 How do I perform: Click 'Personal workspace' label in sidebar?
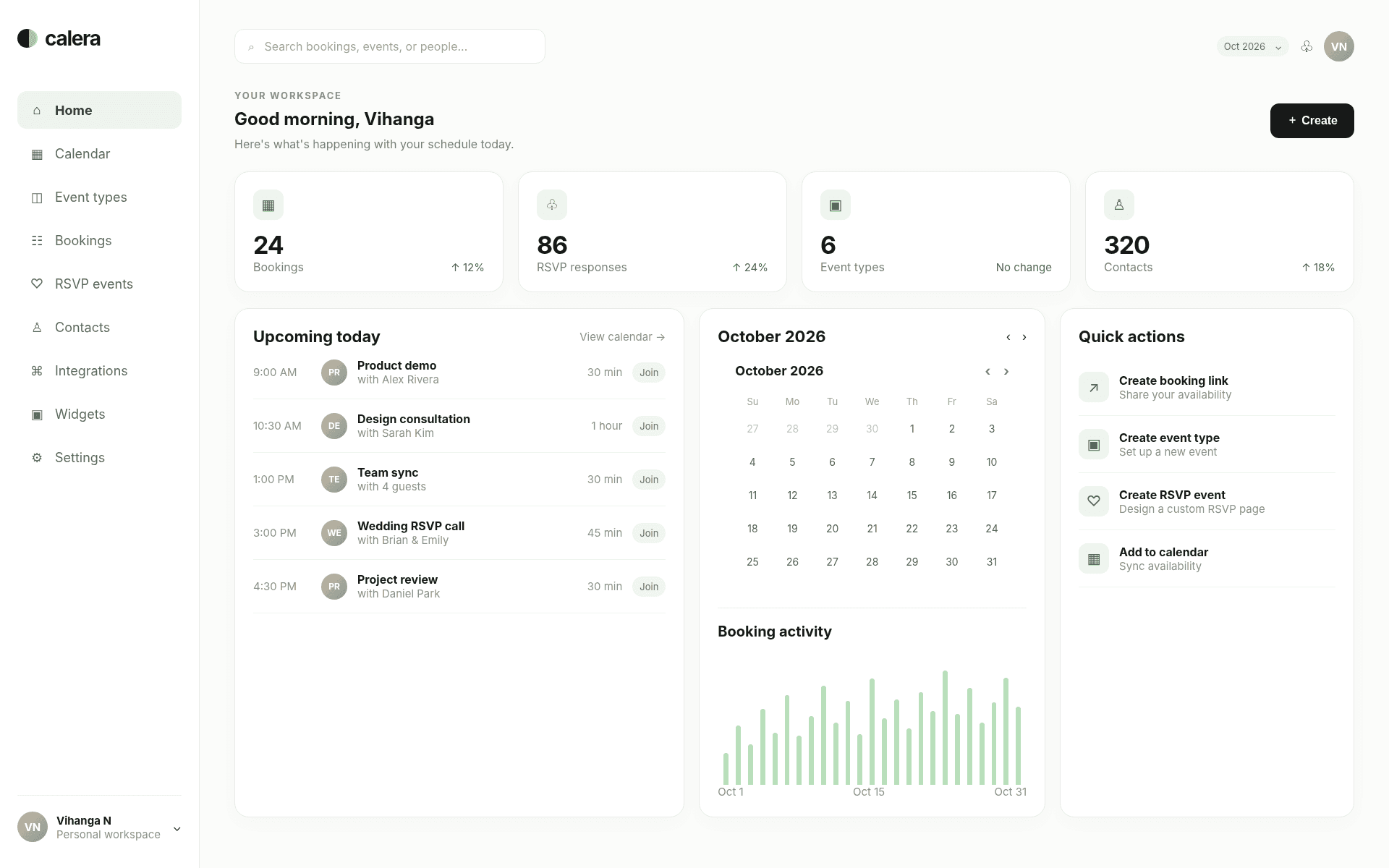pos(109,835)
